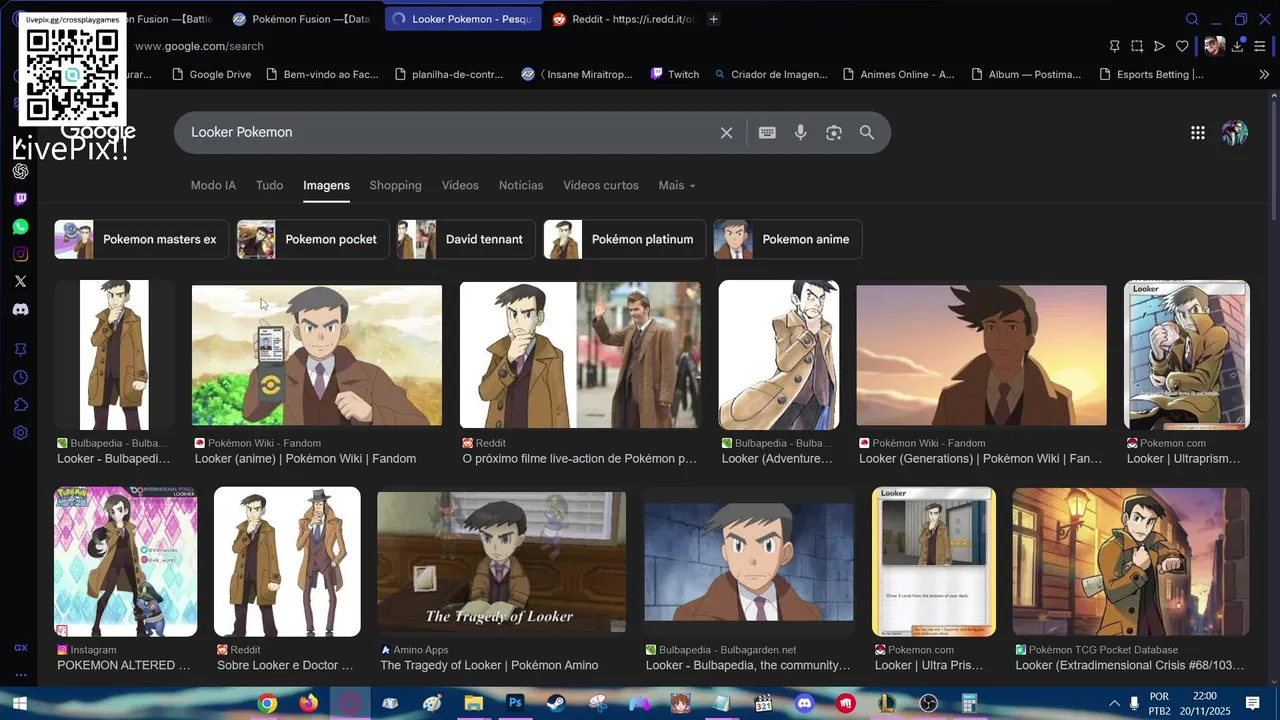Screen dimensions: 1280x720
Task: Show more bookmarks with the double chevron
Action: (x=1264, y=74)
